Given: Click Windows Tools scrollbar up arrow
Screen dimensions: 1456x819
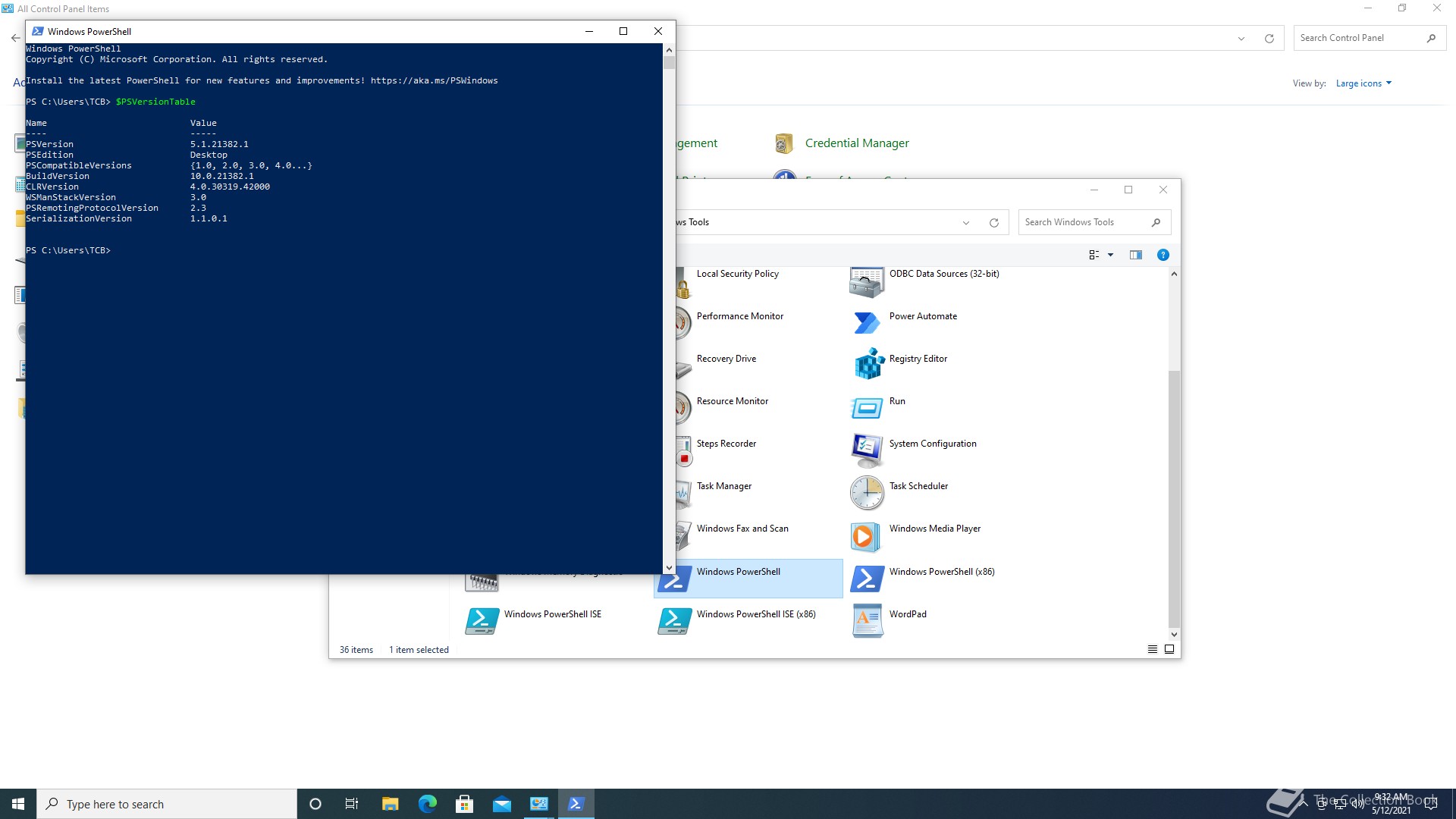Looking at the screenshot, I should click(x=1174, y=274).
